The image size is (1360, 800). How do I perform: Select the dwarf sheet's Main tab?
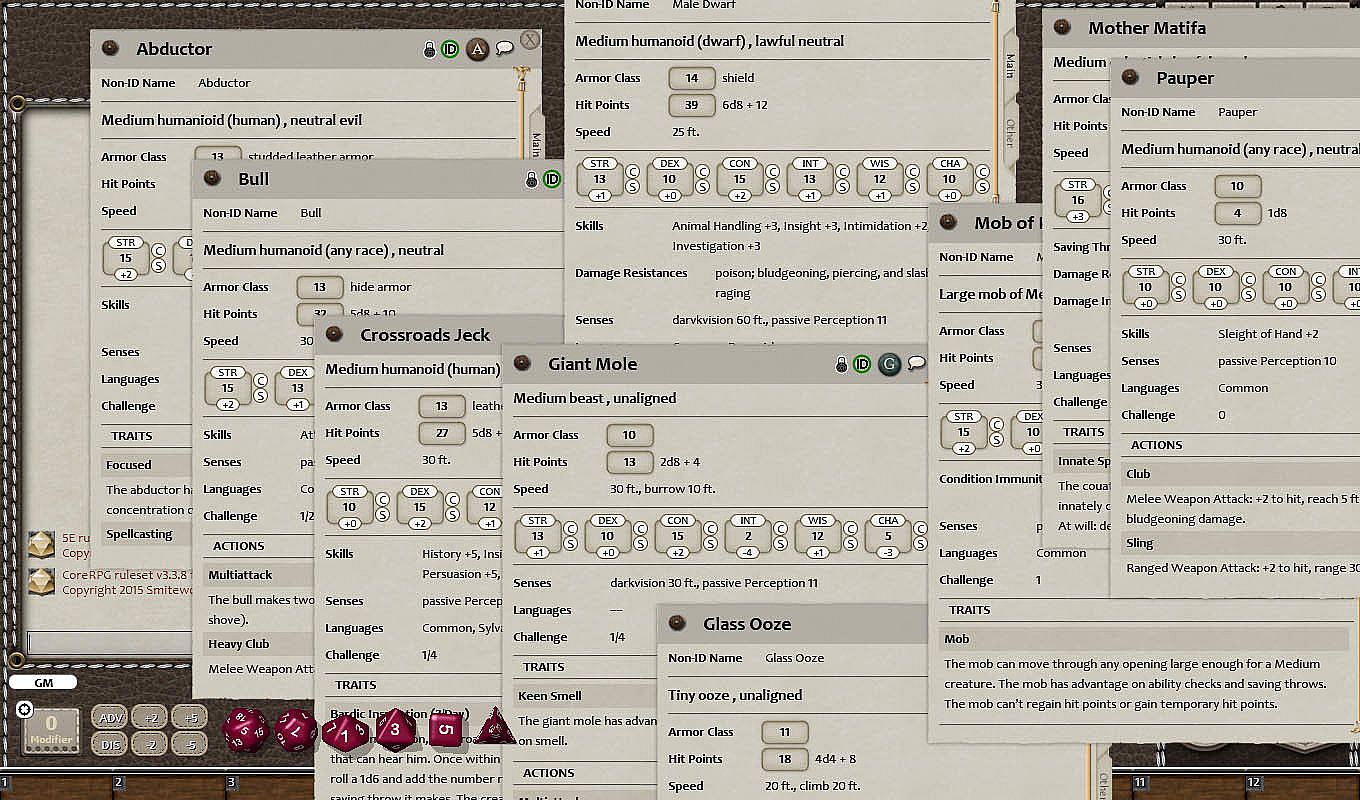(x=1010, y=65)
